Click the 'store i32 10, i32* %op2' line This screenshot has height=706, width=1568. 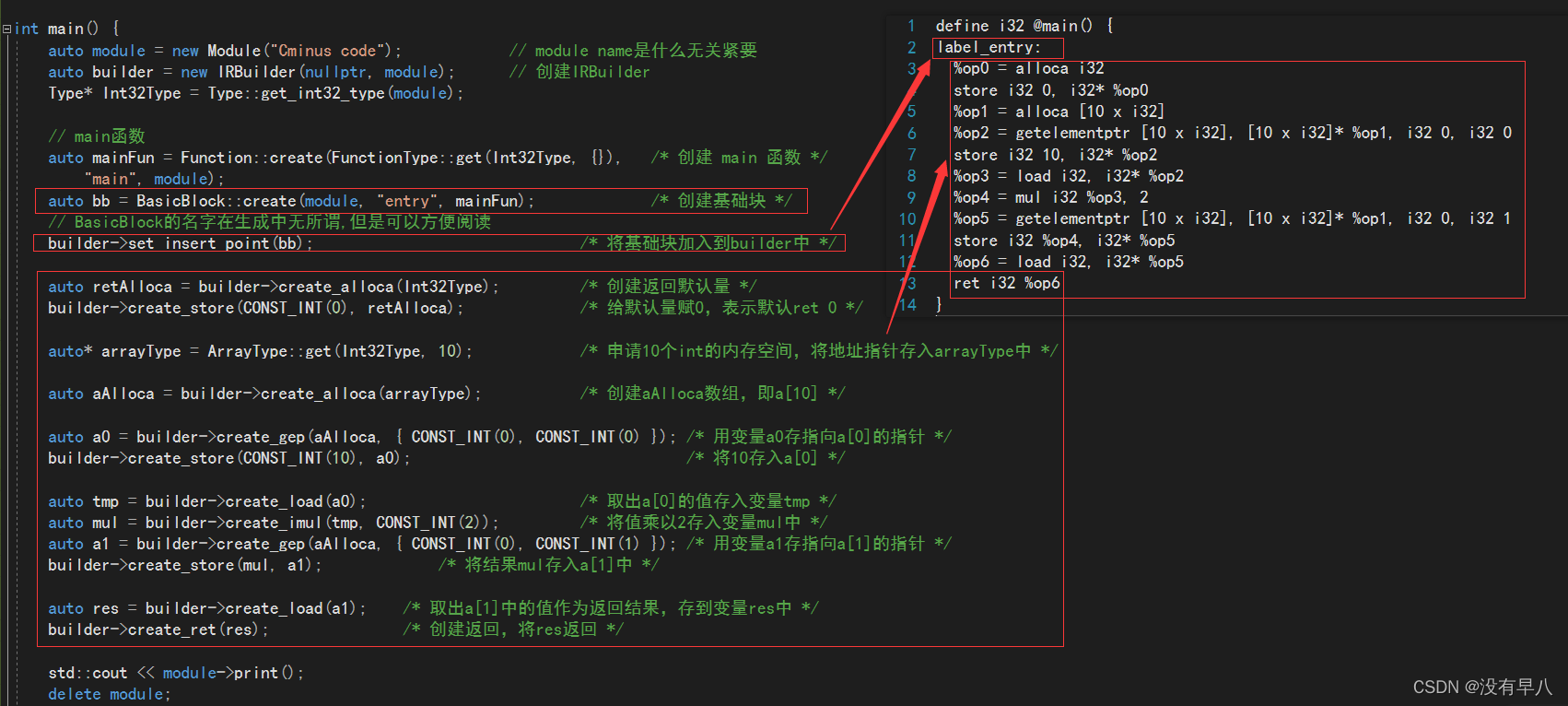[1056, 155]
